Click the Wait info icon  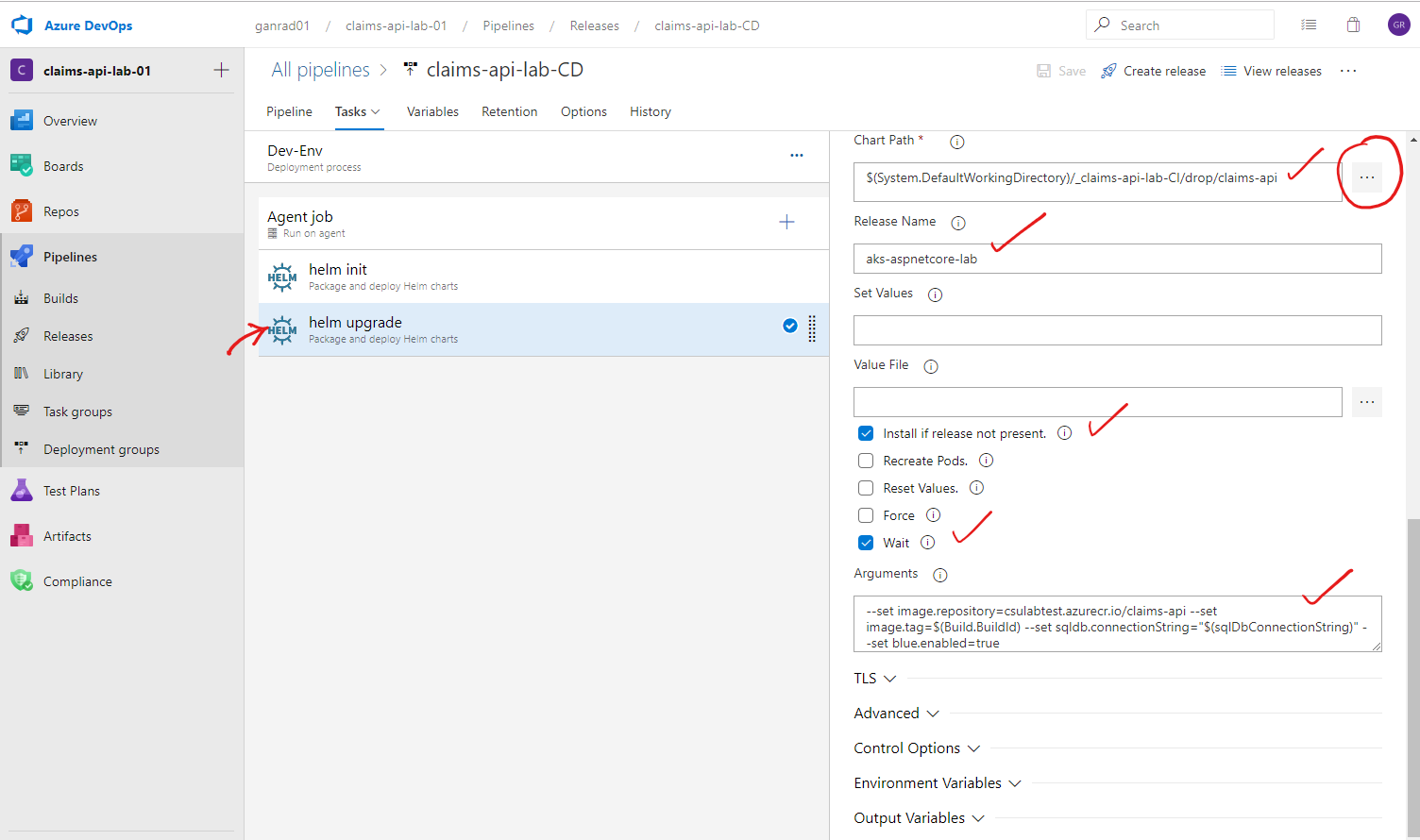pos(927,543)
